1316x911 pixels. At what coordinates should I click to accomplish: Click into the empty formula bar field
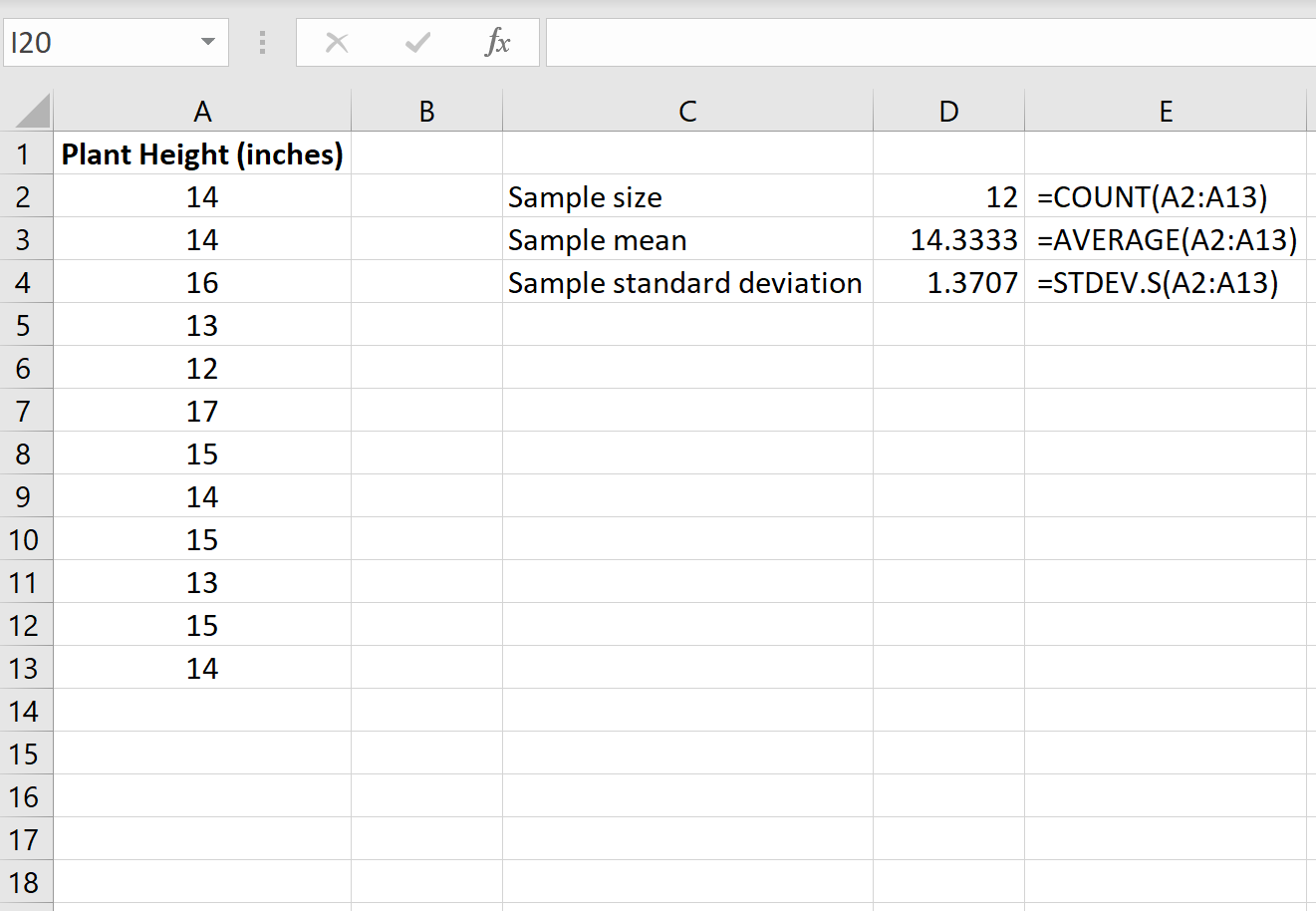pyautogui.click(x=930, y=43)
